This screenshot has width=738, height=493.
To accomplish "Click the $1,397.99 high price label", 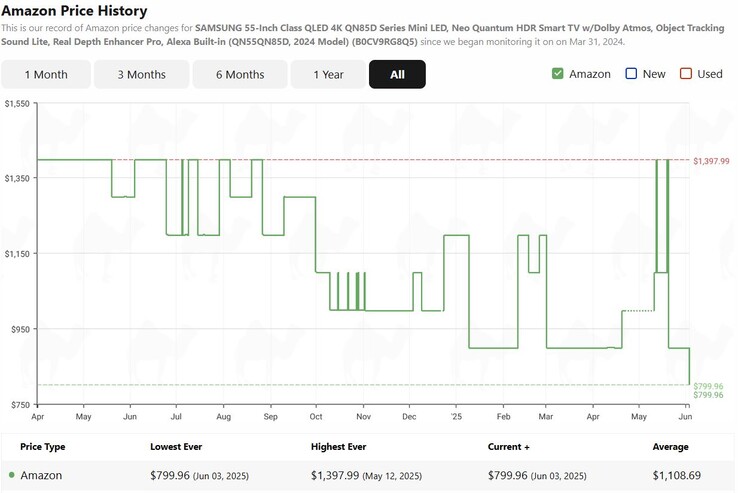I will click(711, 161).
